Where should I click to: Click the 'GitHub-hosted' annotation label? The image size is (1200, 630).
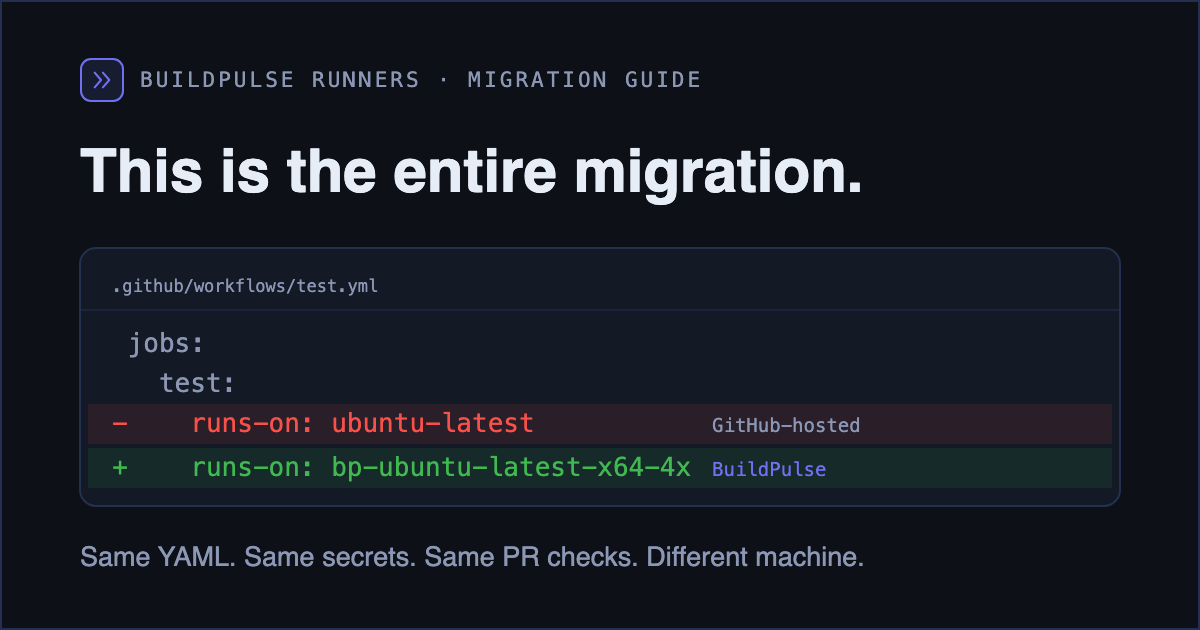pos(786,425)
